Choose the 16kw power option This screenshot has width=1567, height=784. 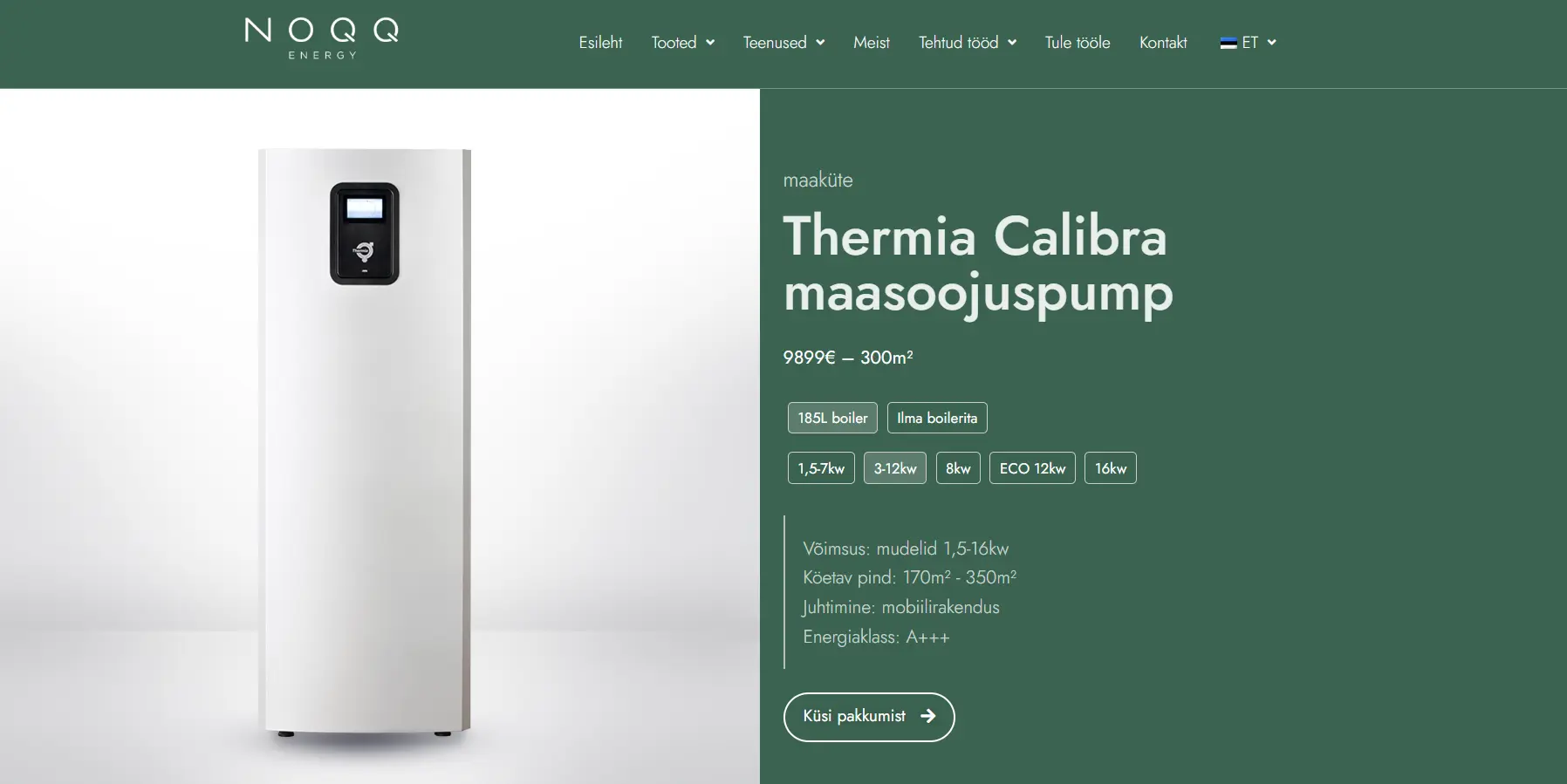click(1111, 468)
